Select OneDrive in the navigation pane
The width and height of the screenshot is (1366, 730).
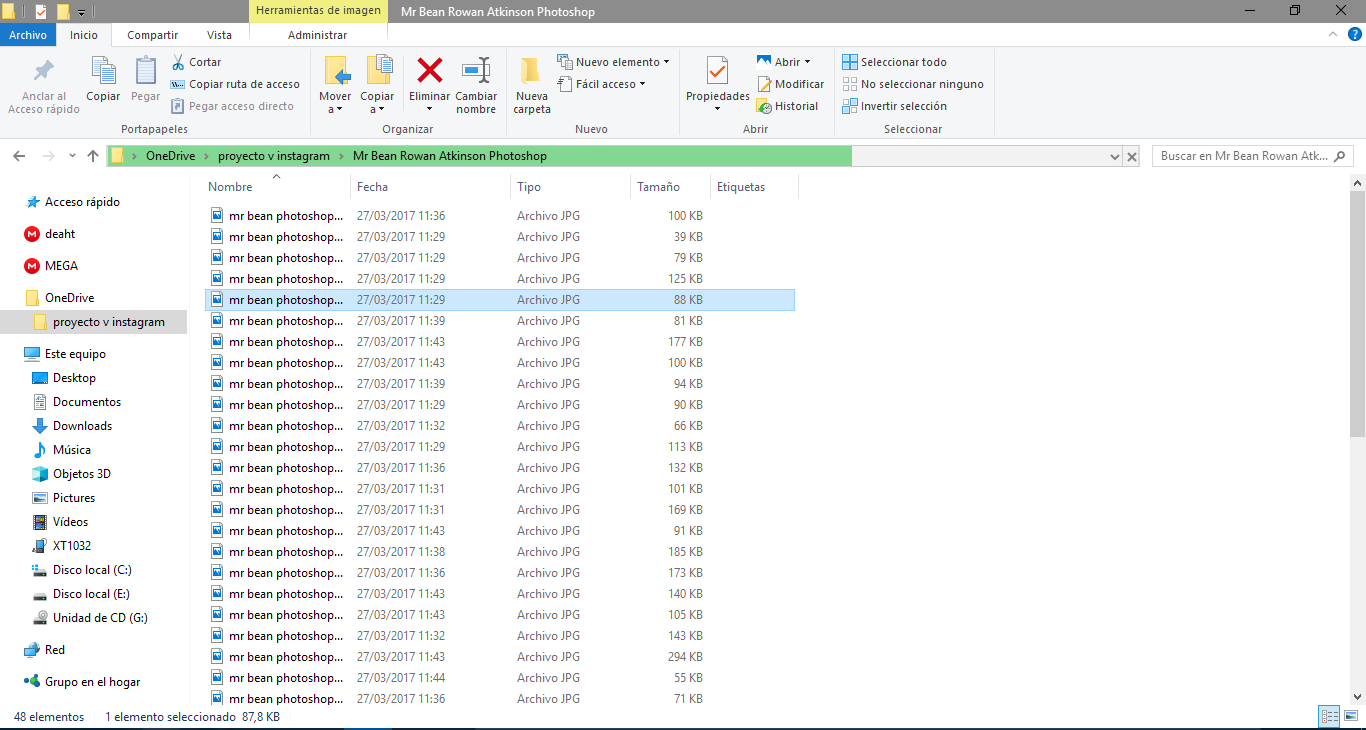(x=69, y=298)
